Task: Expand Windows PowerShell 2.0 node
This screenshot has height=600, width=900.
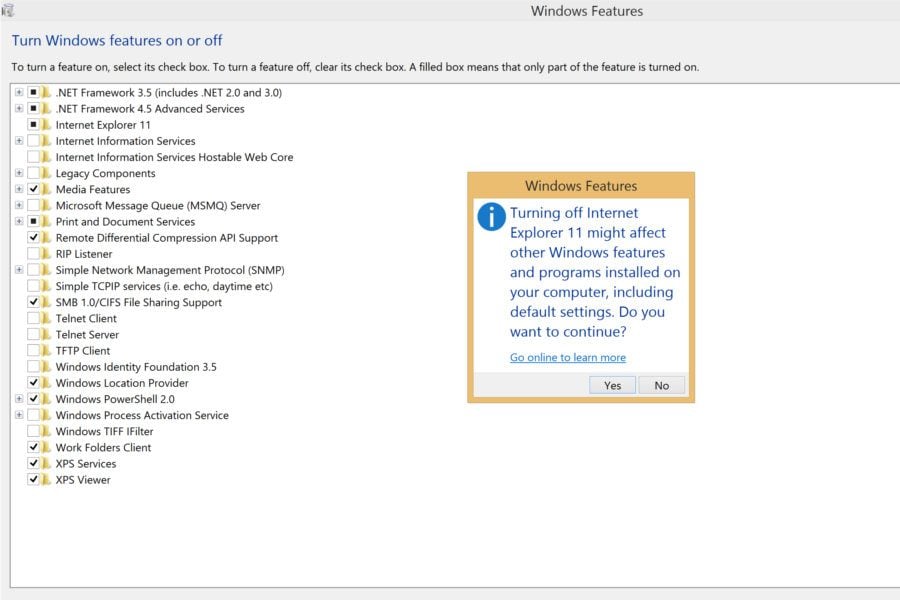Action: pyautogui.click(x=19, y=398)
